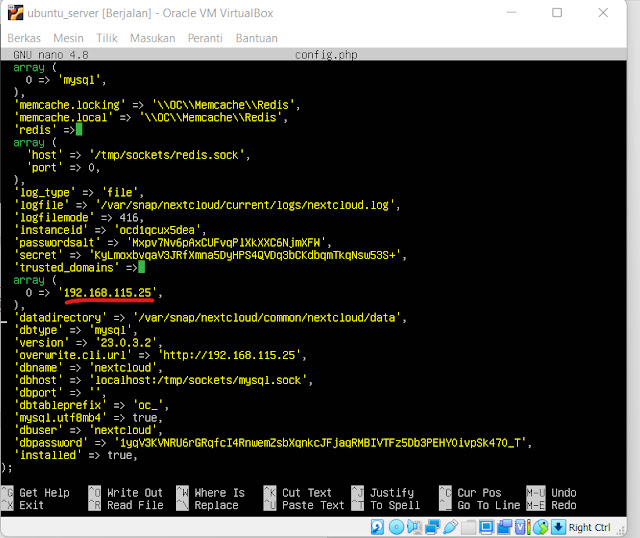
Task: Click the nano 'Write Out' shortcut label
Action: point(135,493)
